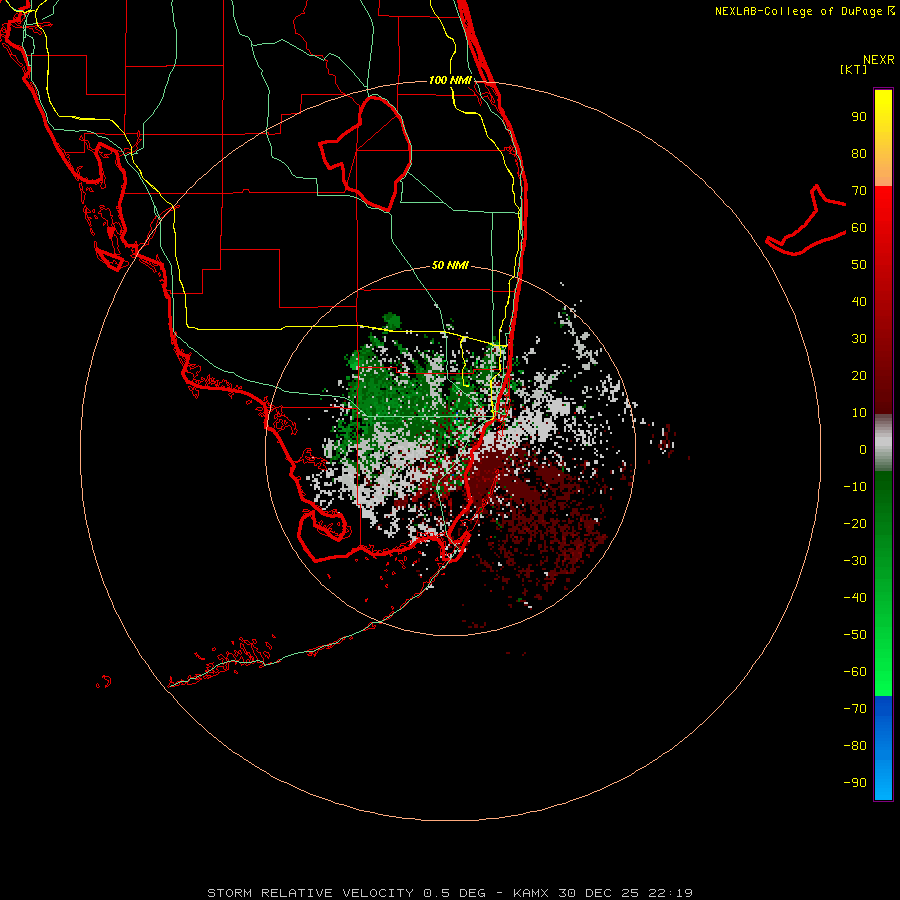Click the KT units label above the color bar

tap(854, 69)
